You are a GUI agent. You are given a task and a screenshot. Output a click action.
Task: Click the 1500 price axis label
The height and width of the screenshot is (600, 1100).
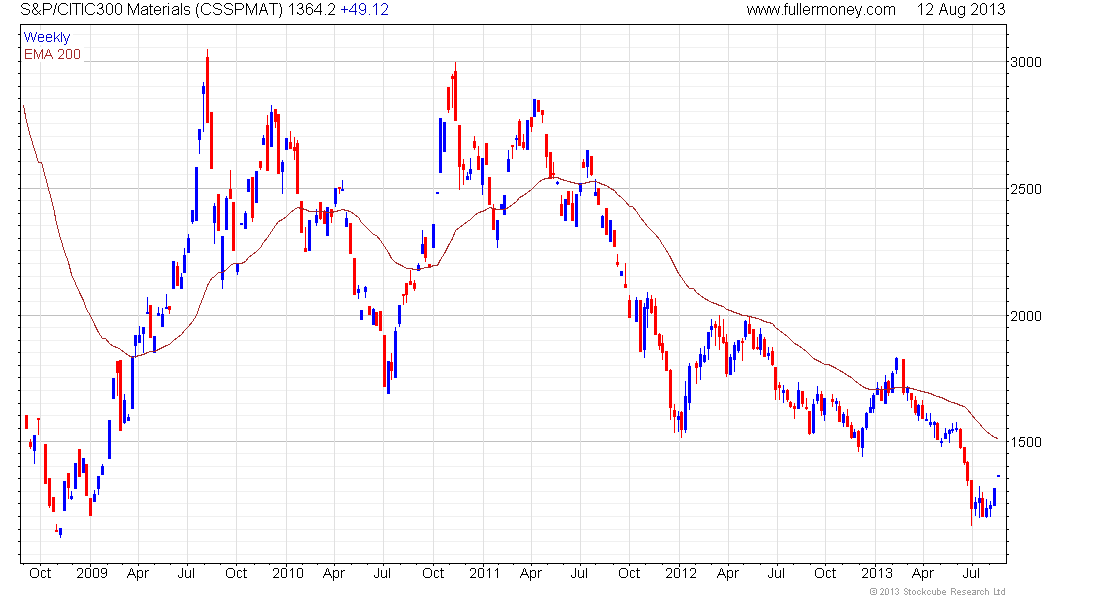tap(1026, 442)
